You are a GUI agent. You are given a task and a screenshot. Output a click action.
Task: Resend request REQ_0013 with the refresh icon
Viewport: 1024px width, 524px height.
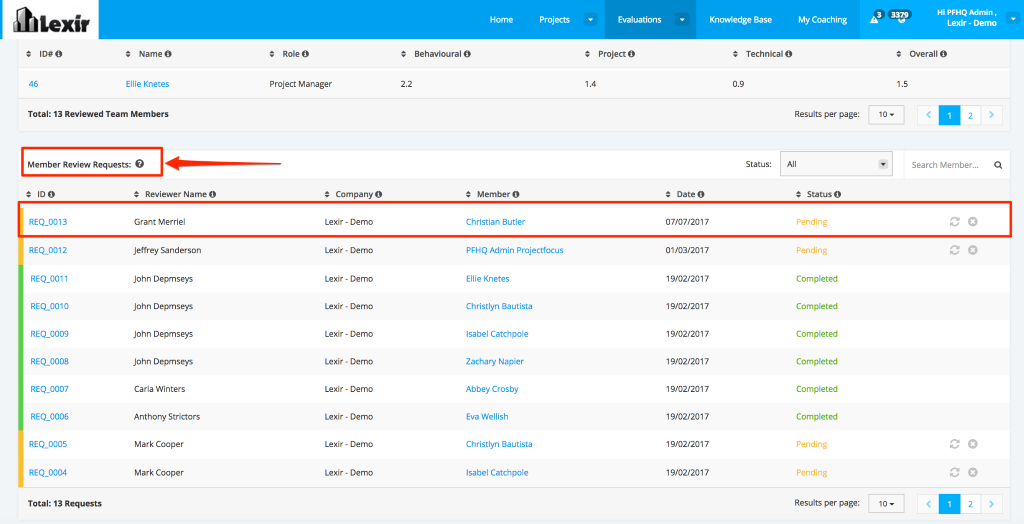coord(954,222)
